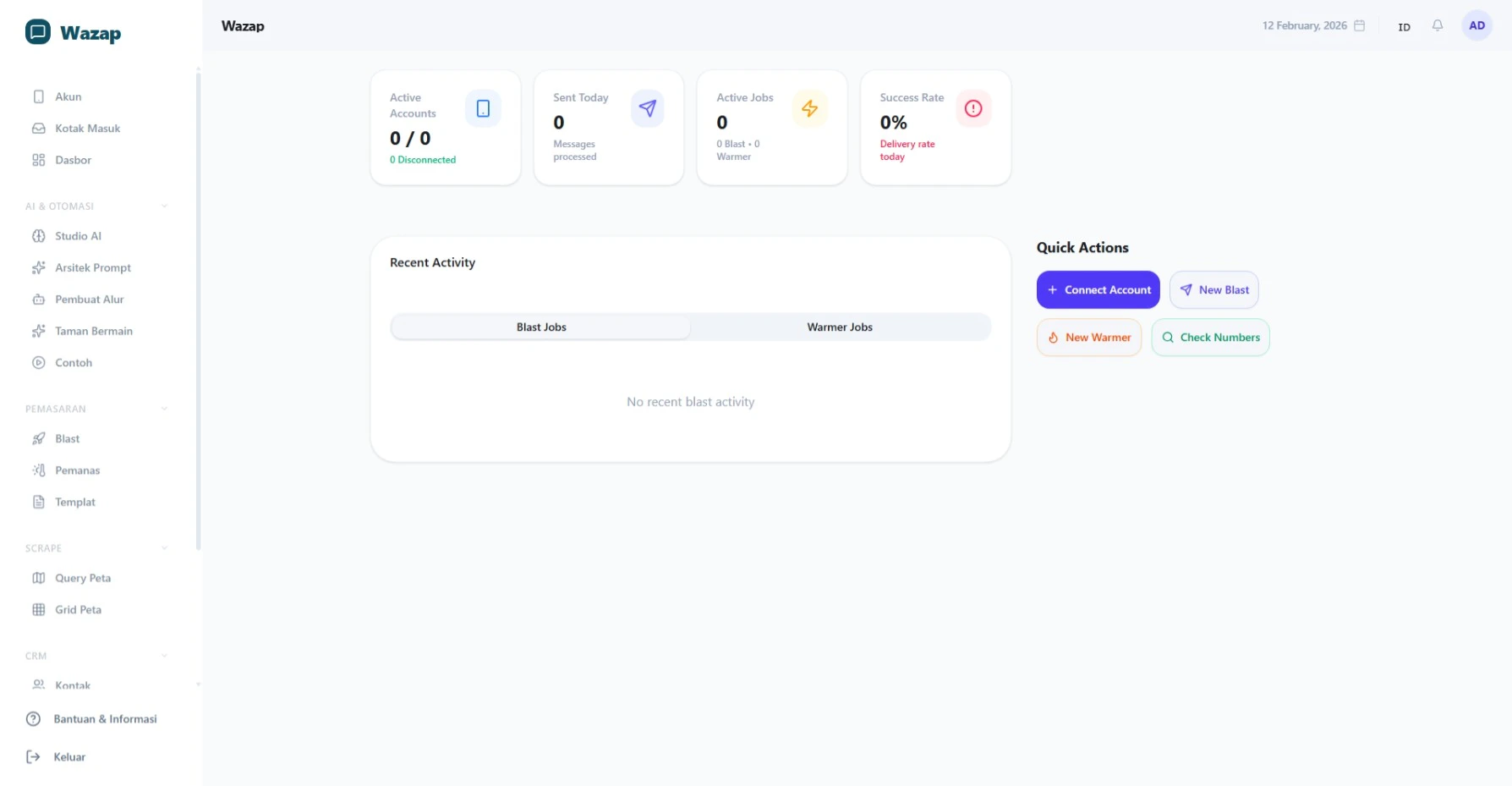Open the AD profile avatar

[x=1476, y=25]
